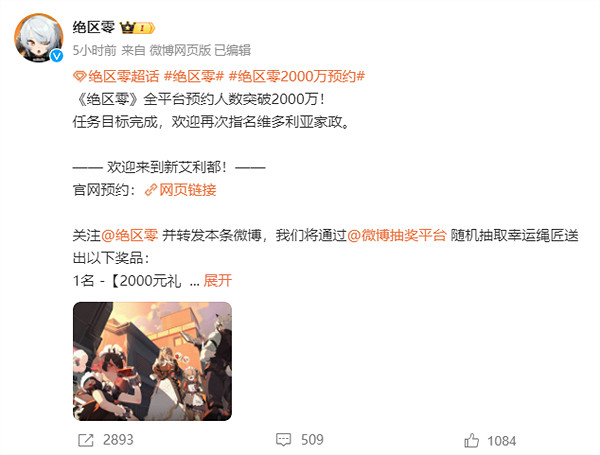
Task: Enlarge the attached artwork thumbnail
Action: pos(152,361)
